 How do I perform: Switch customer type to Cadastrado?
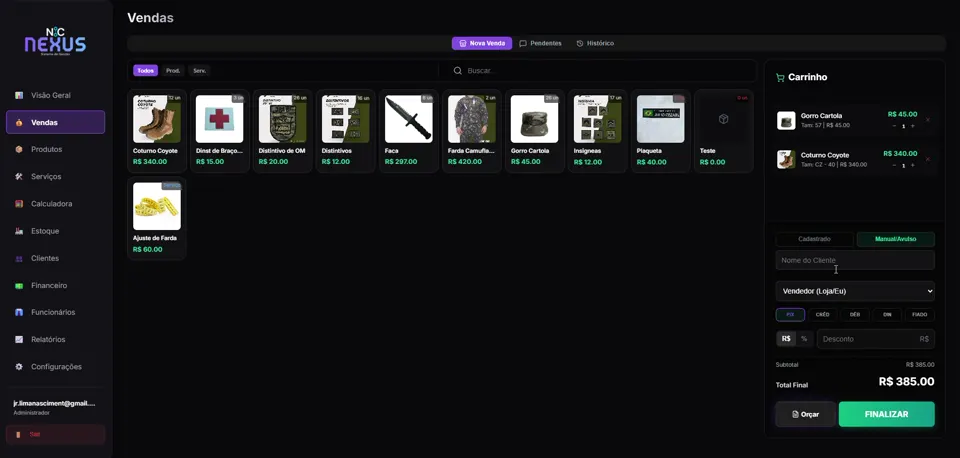coord(814,239)
